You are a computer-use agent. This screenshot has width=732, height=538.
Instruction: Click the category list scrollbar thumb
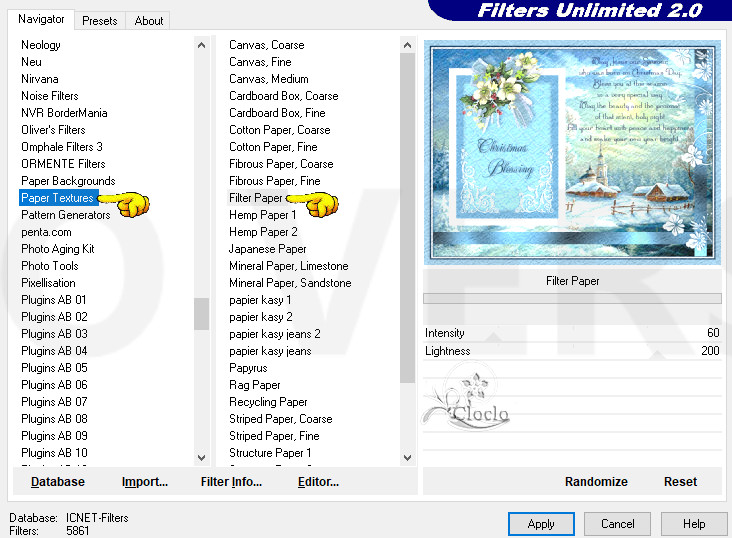[x=202, y=314]
